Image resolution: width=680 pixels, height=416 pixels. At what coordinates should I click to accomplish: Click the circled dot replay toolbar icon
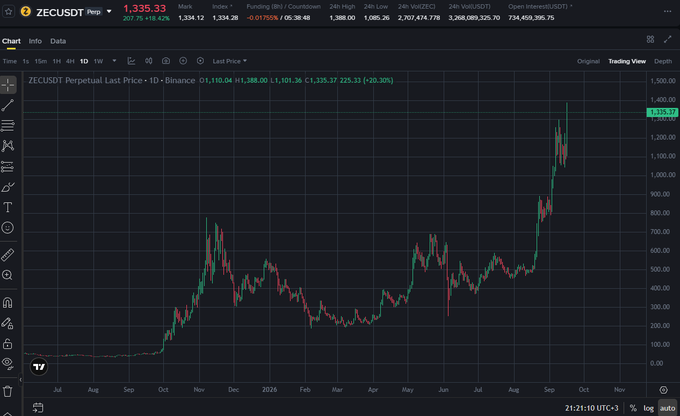pos(200,61)
